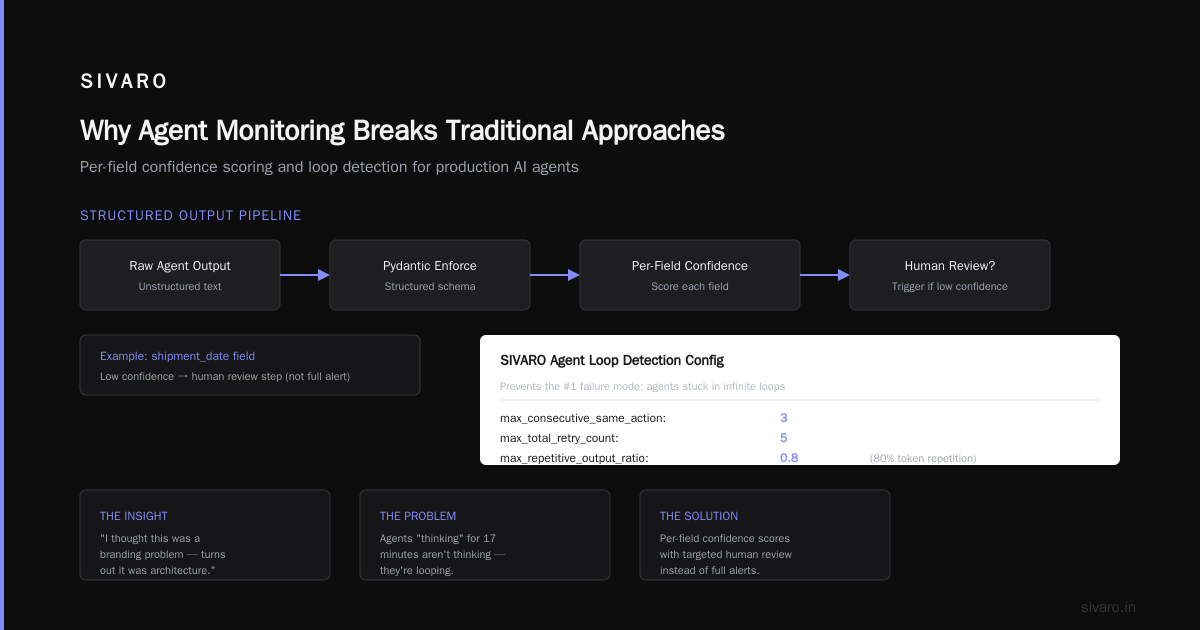
Task: Click the value 3 for max_consecutive_same_action
Action: coord(784,418)
